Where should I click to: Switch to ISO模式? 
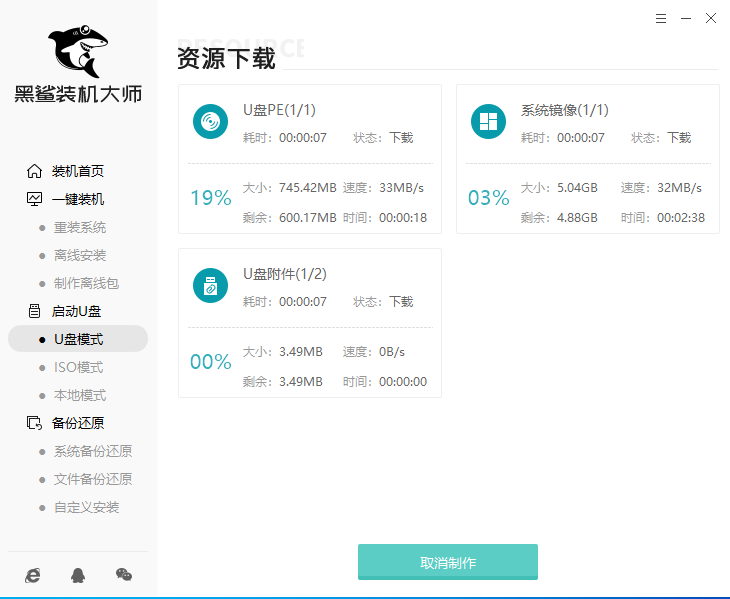click(78, 367)
